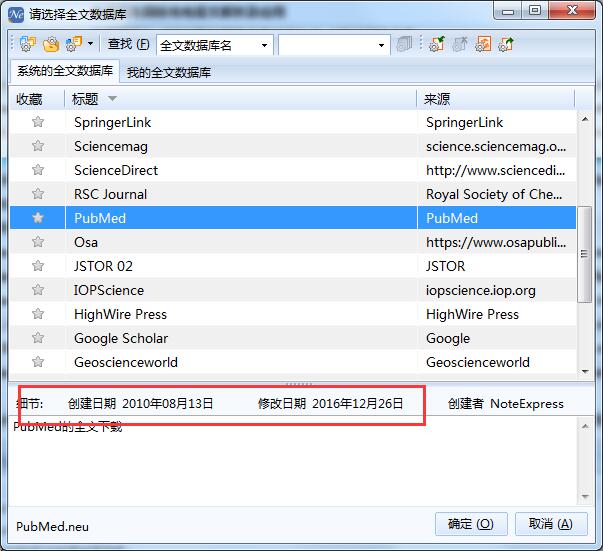Switch to 我的全文数据库 tab

(x=169, y=72)
